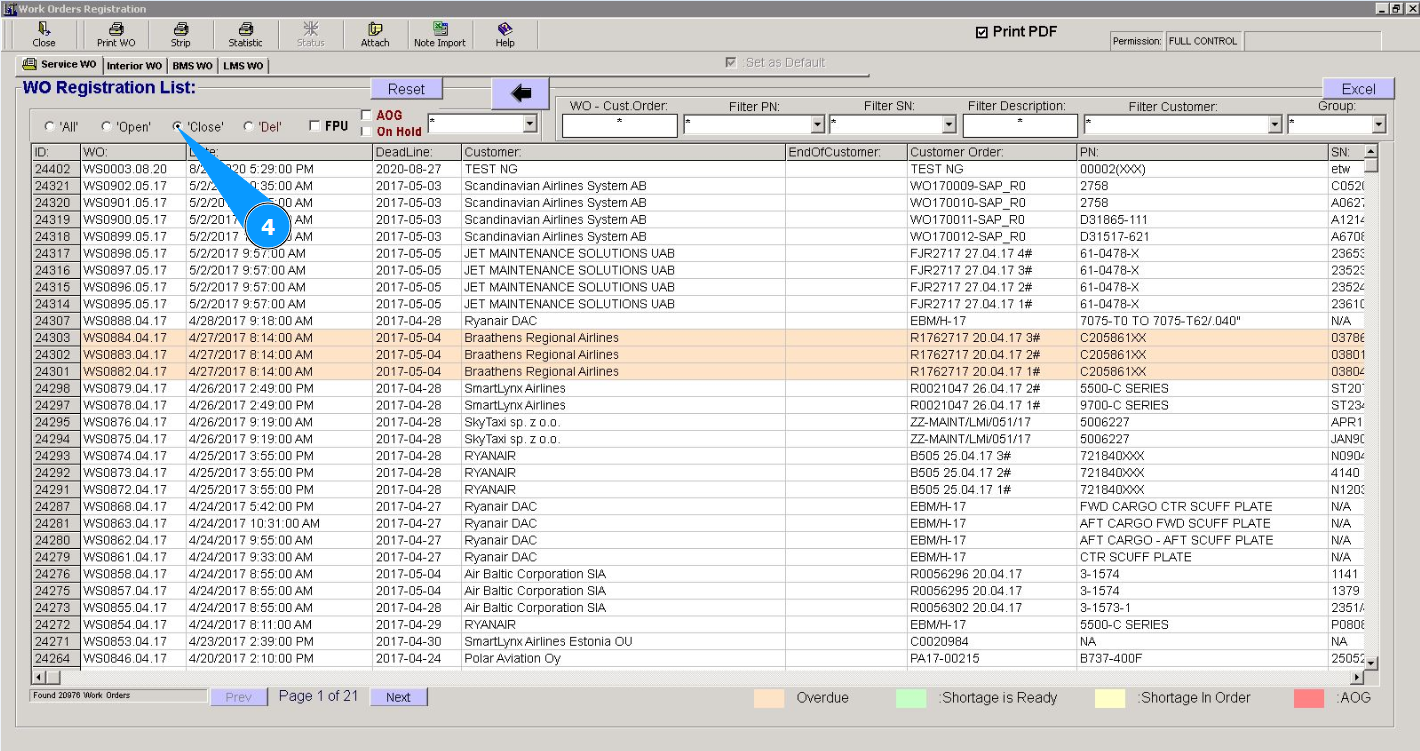Click the Reset button
This screenshot has height=751, width=1420.
(x=406, y=89)
